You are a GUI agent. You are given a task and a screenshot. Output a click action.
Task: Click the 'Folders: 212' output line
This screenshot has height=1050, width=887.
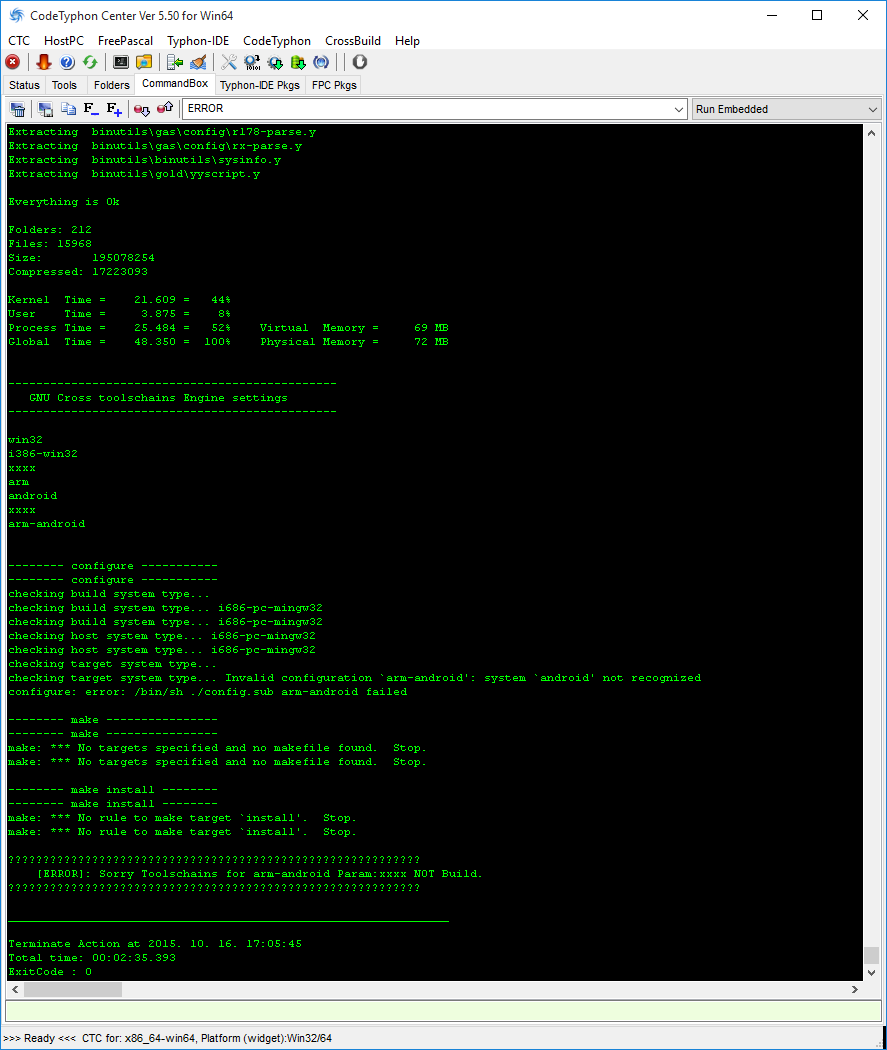tap(50, 230)
